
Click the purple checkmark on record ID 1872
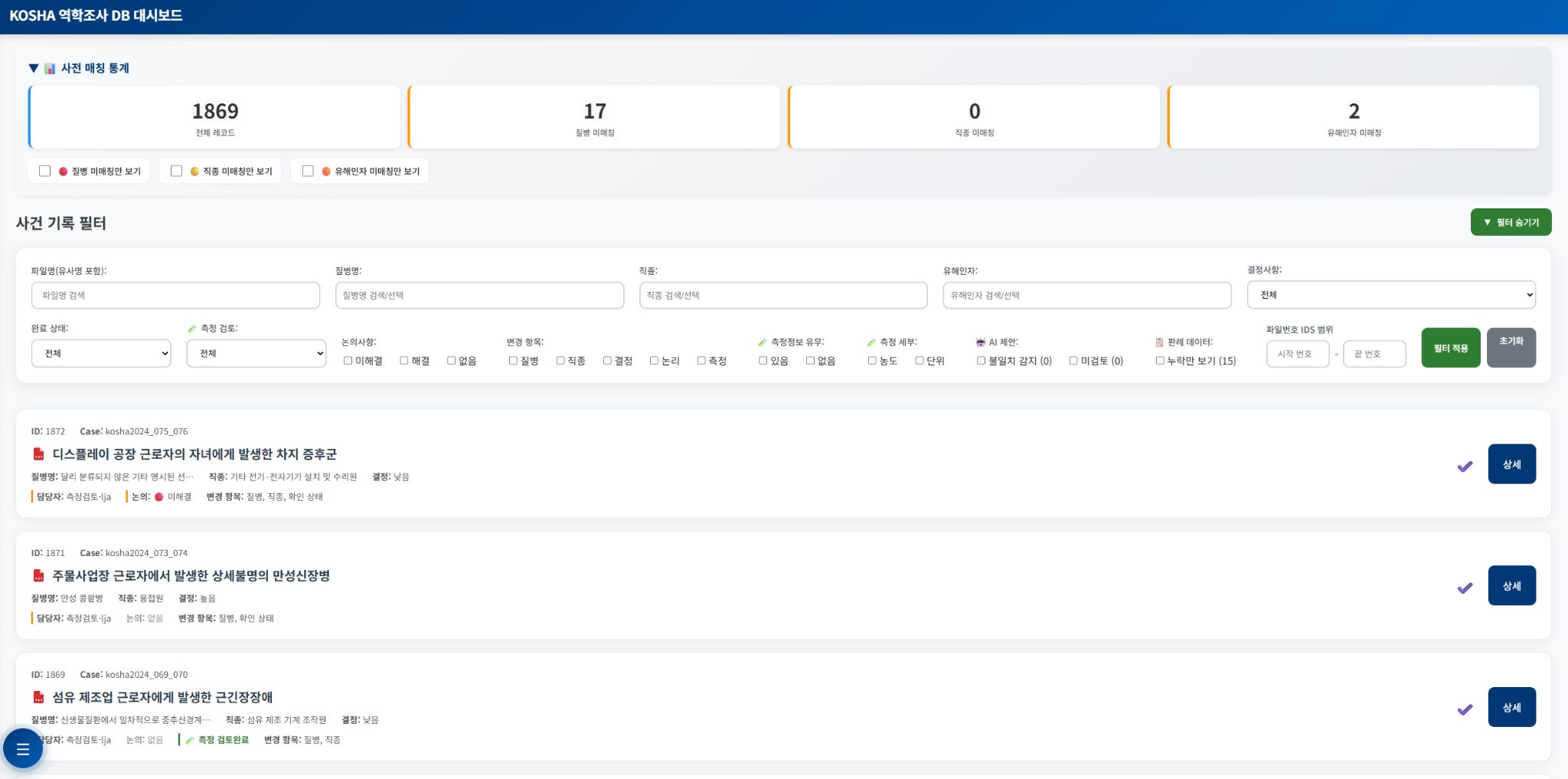tap(1465, 466)
